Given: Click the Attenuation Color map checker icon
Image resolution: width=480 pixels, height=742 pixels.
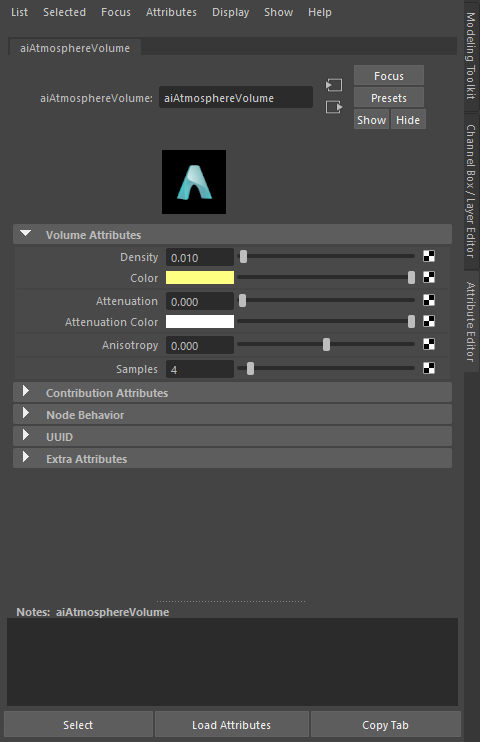Looking at the screenshot, I should click(x=429, y=321).
